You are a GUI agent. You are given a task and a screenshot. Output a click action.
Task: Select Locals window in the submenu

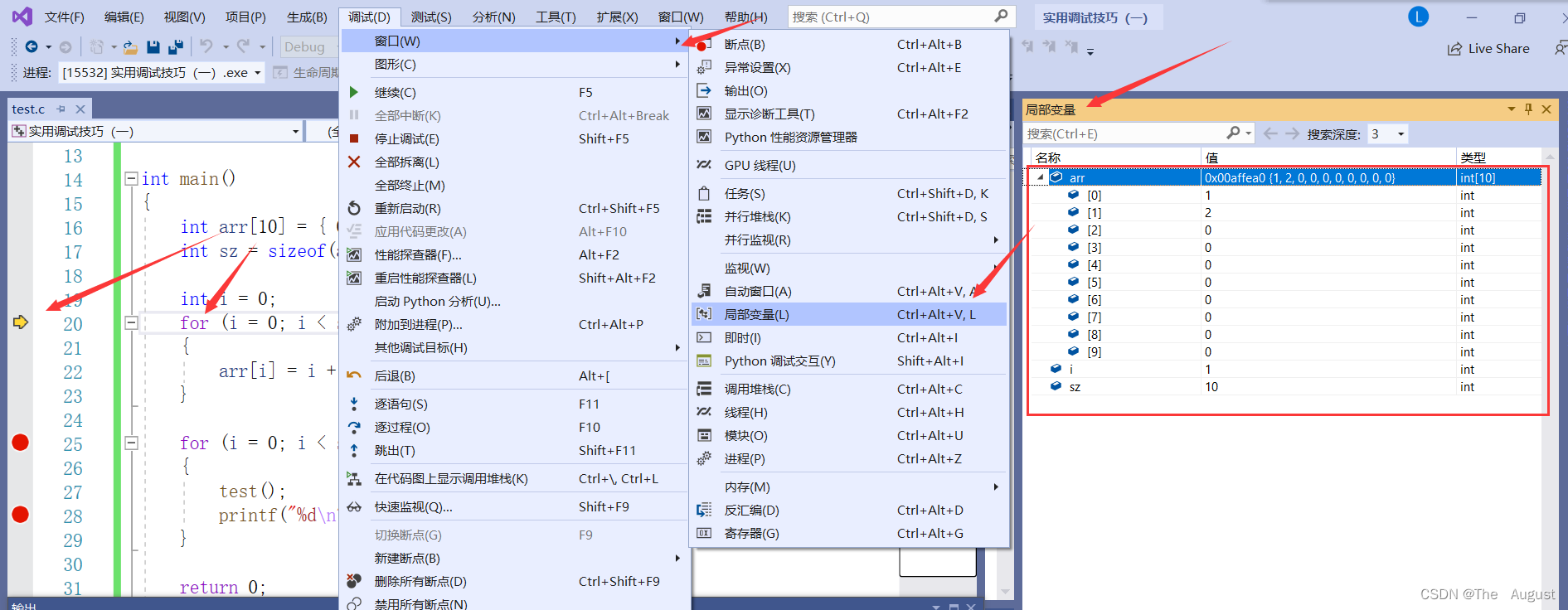[x=849, y=314]
